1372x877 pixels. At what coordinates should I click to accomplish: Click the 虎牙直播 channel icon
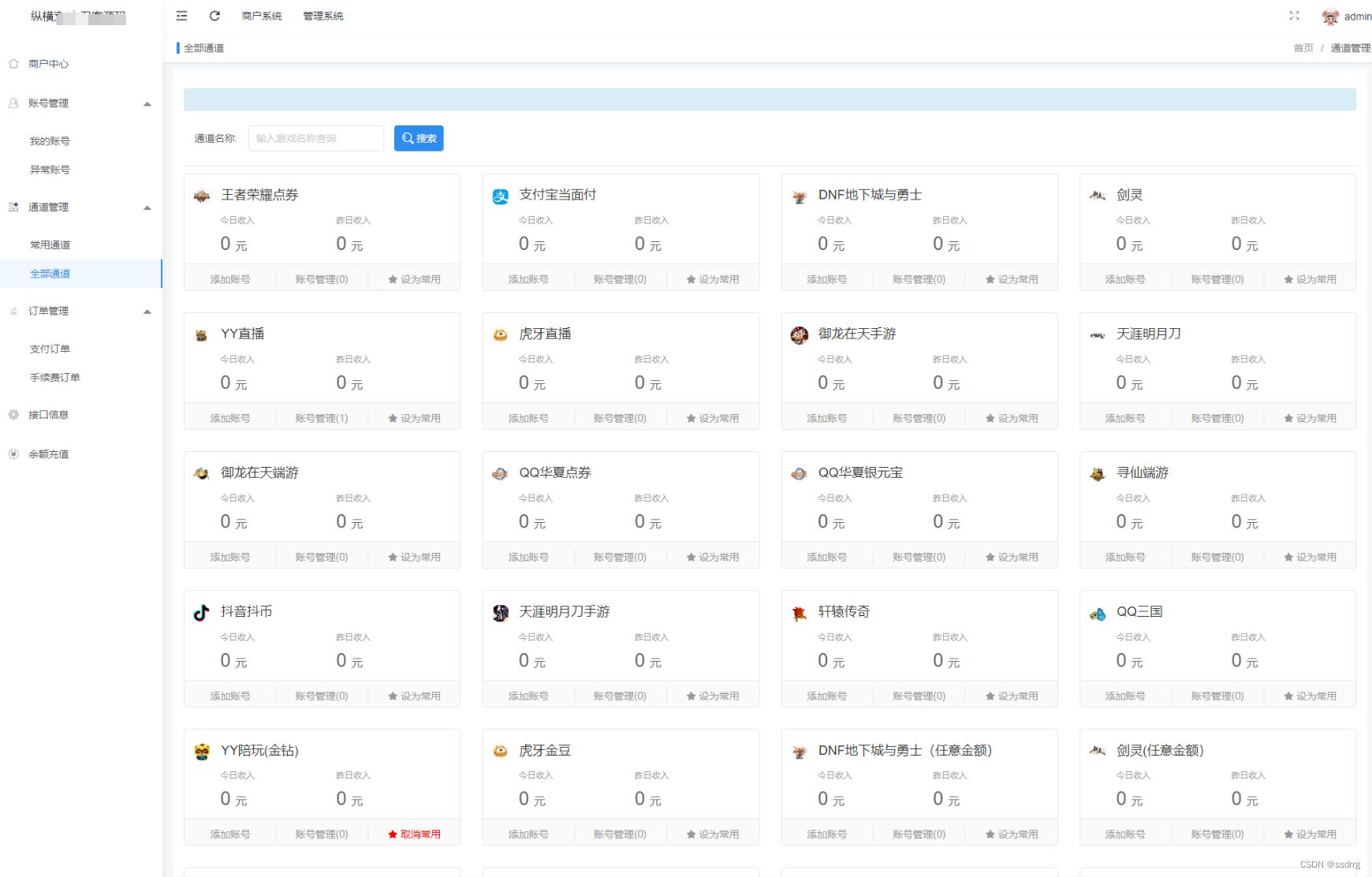point(499,334)
